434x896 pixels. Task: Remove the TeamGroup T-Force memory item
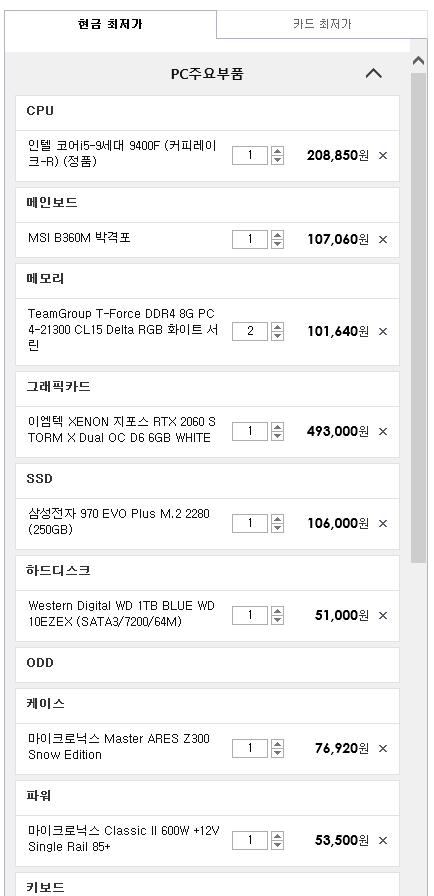point(383,331)
